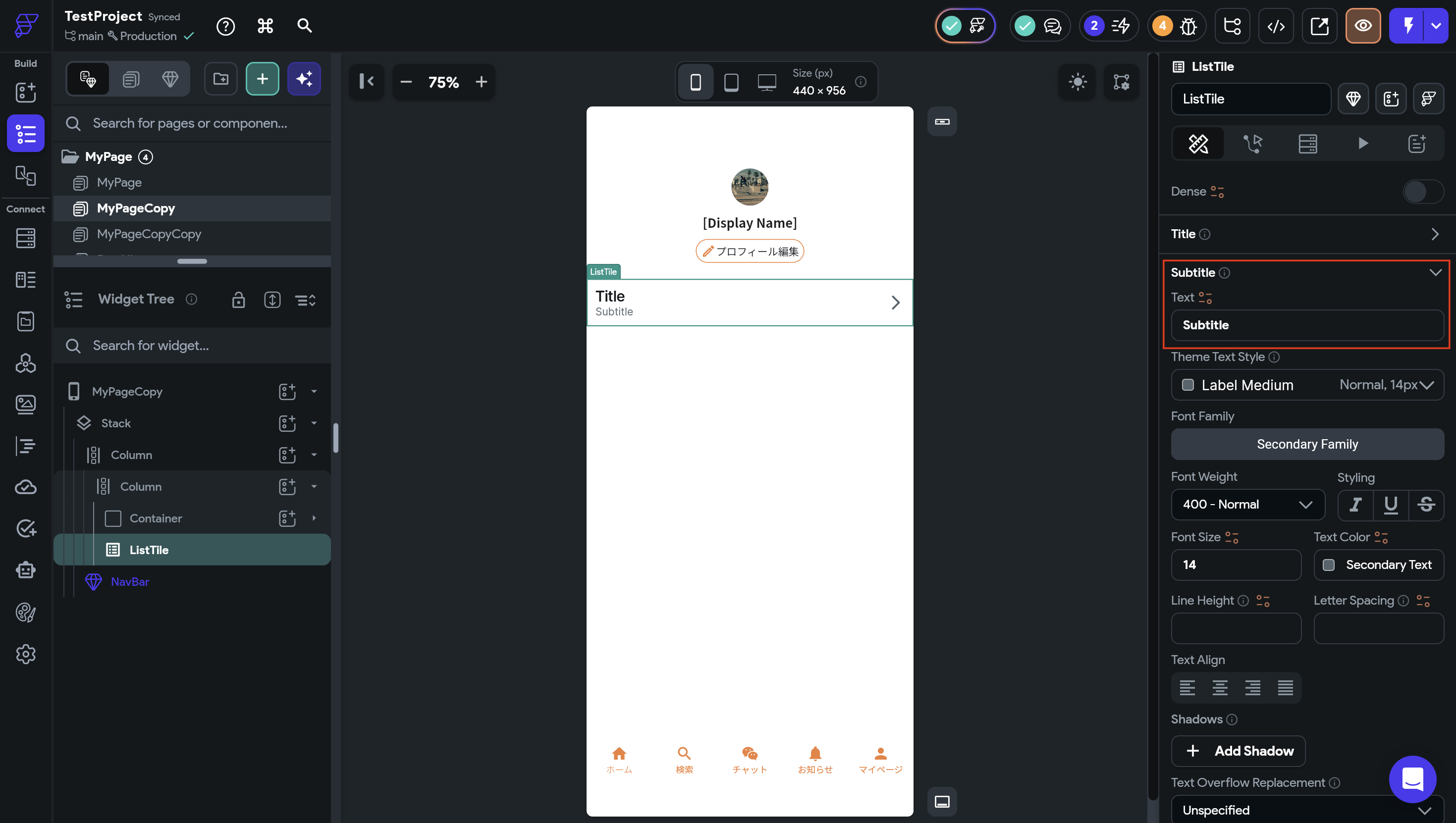Open the Theme Settings palette sidebar icon
This screenshot has height=823, width=1456.
(x=25, y=612)
